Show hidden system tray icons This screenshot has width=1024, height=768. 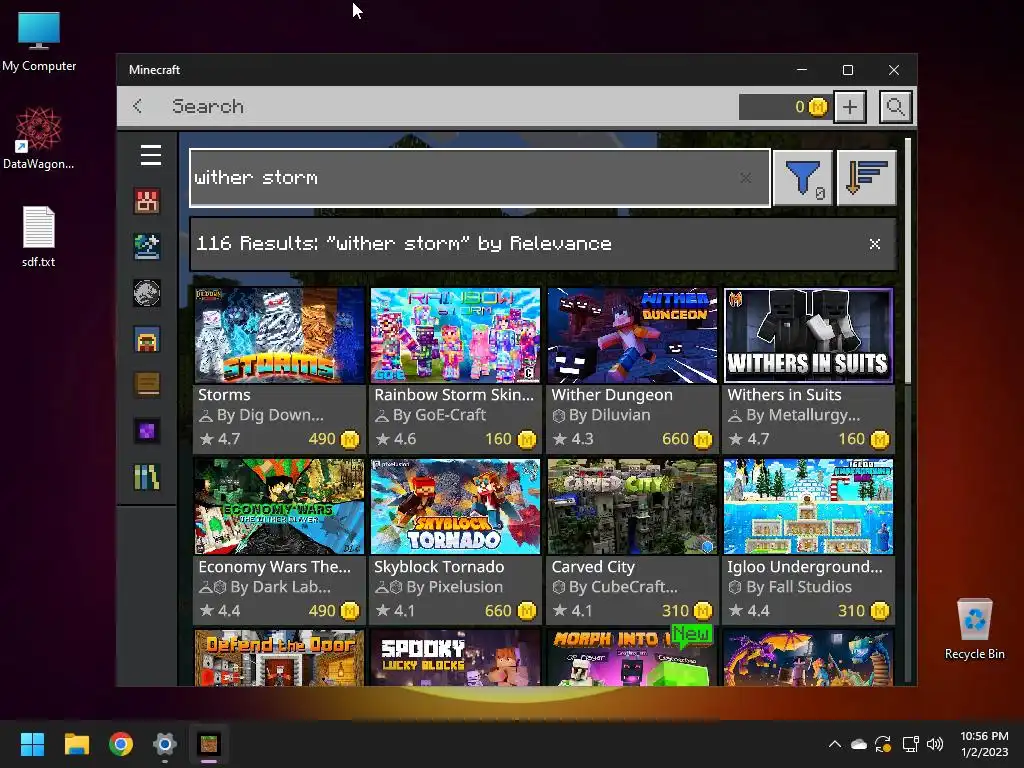(835, 744)
